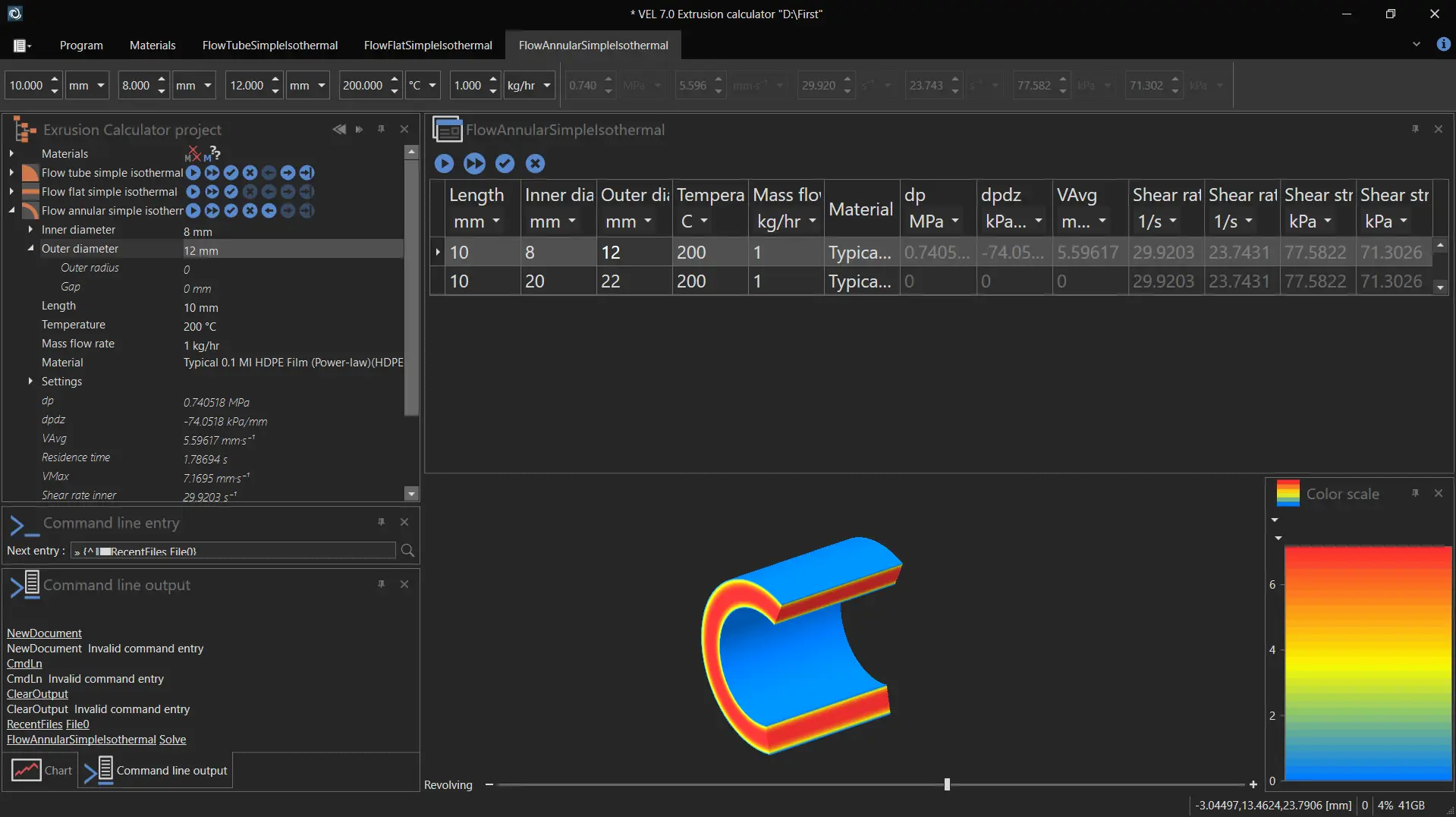The image size is (1456, 817).
Task: Click the X clear icon in the Flow tube row
Action: click(250, 173)
